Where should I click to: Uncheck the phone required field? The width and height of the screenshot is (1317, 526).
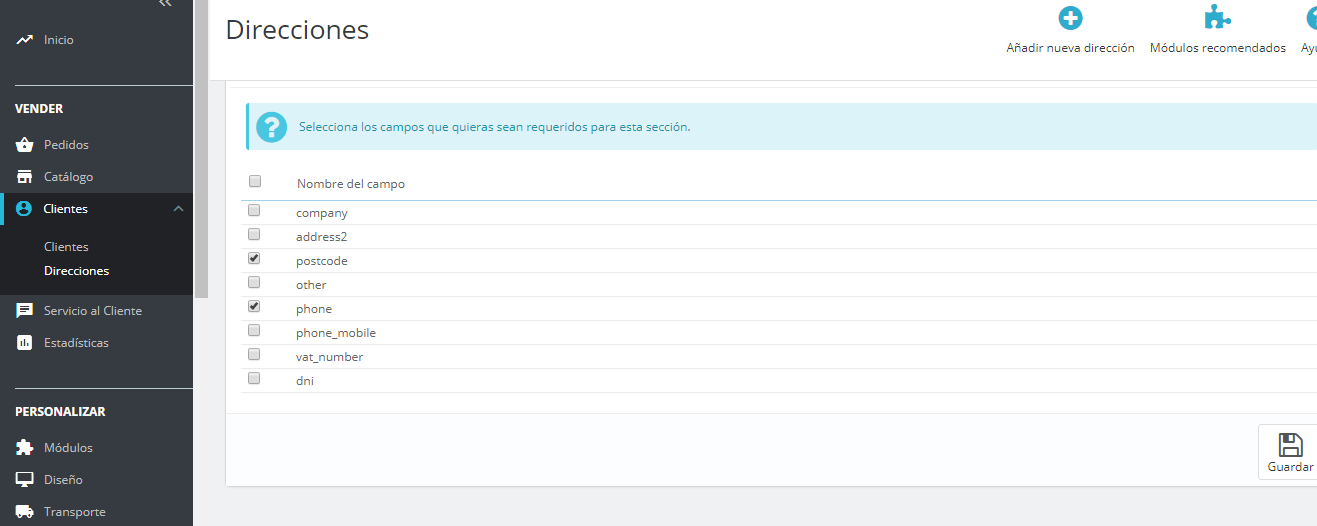pos(254,307)
